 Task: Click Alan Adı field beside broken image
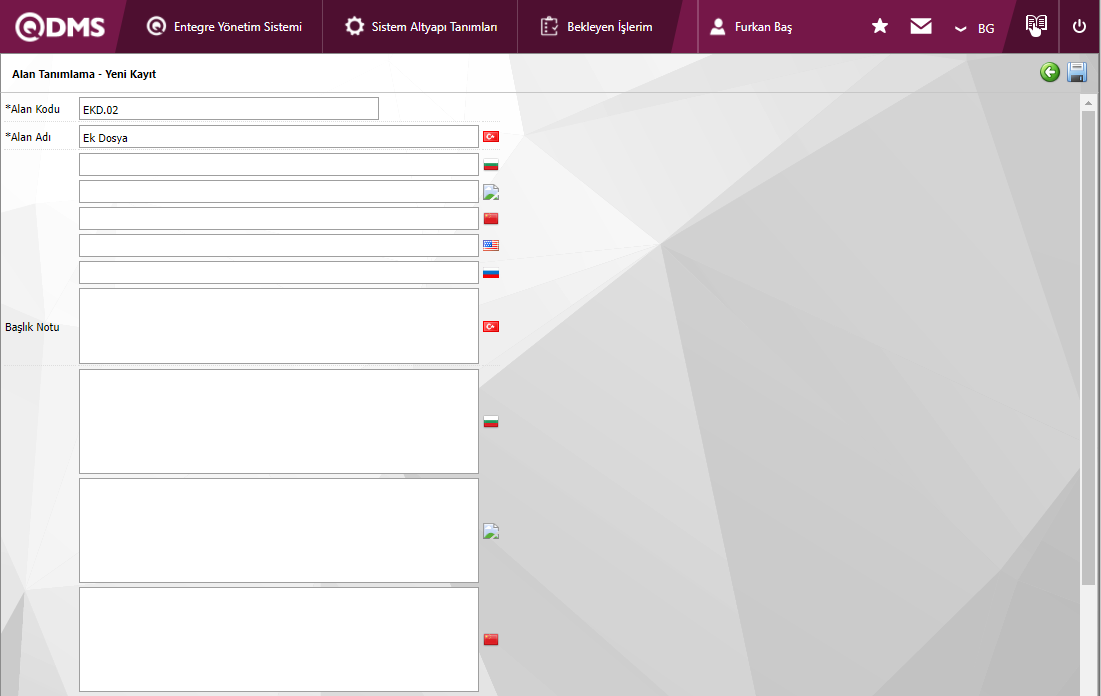[x=279, y=191]
